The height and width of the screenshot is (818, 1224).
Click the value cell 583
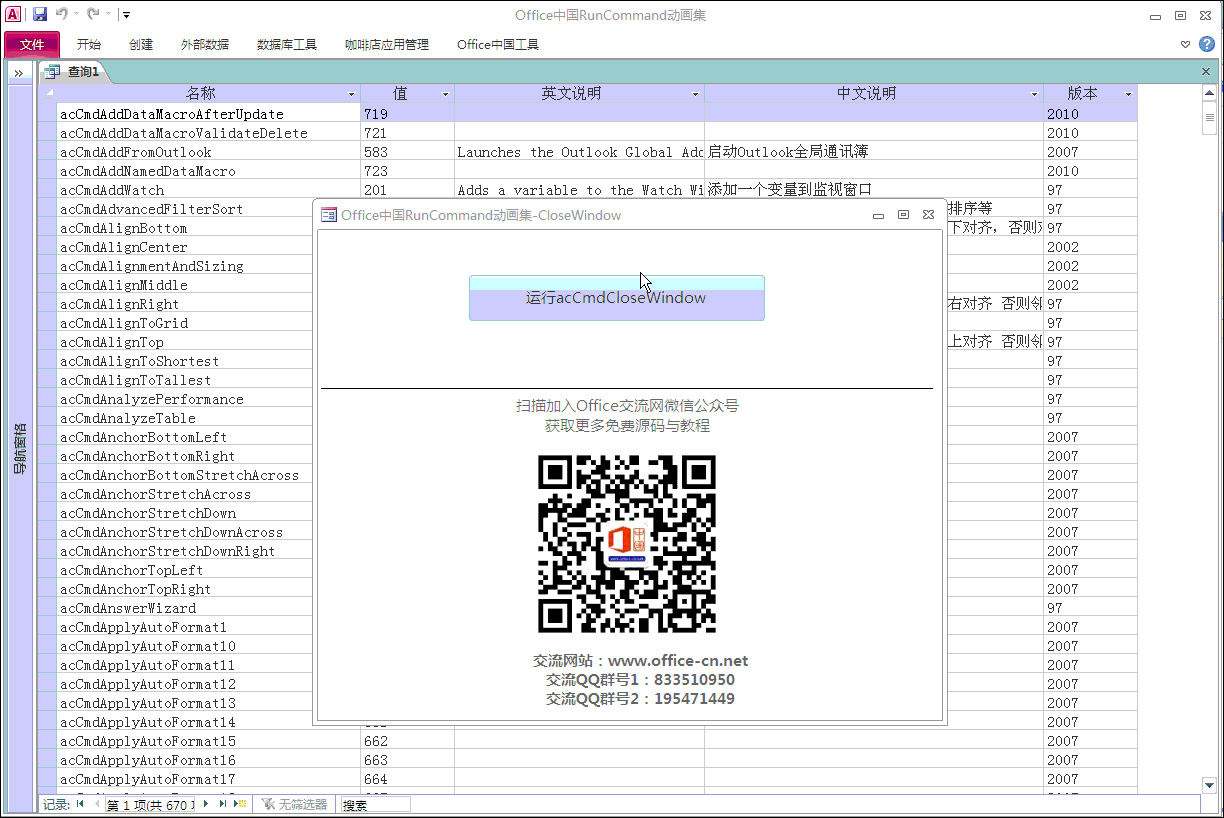pos(407,152)
